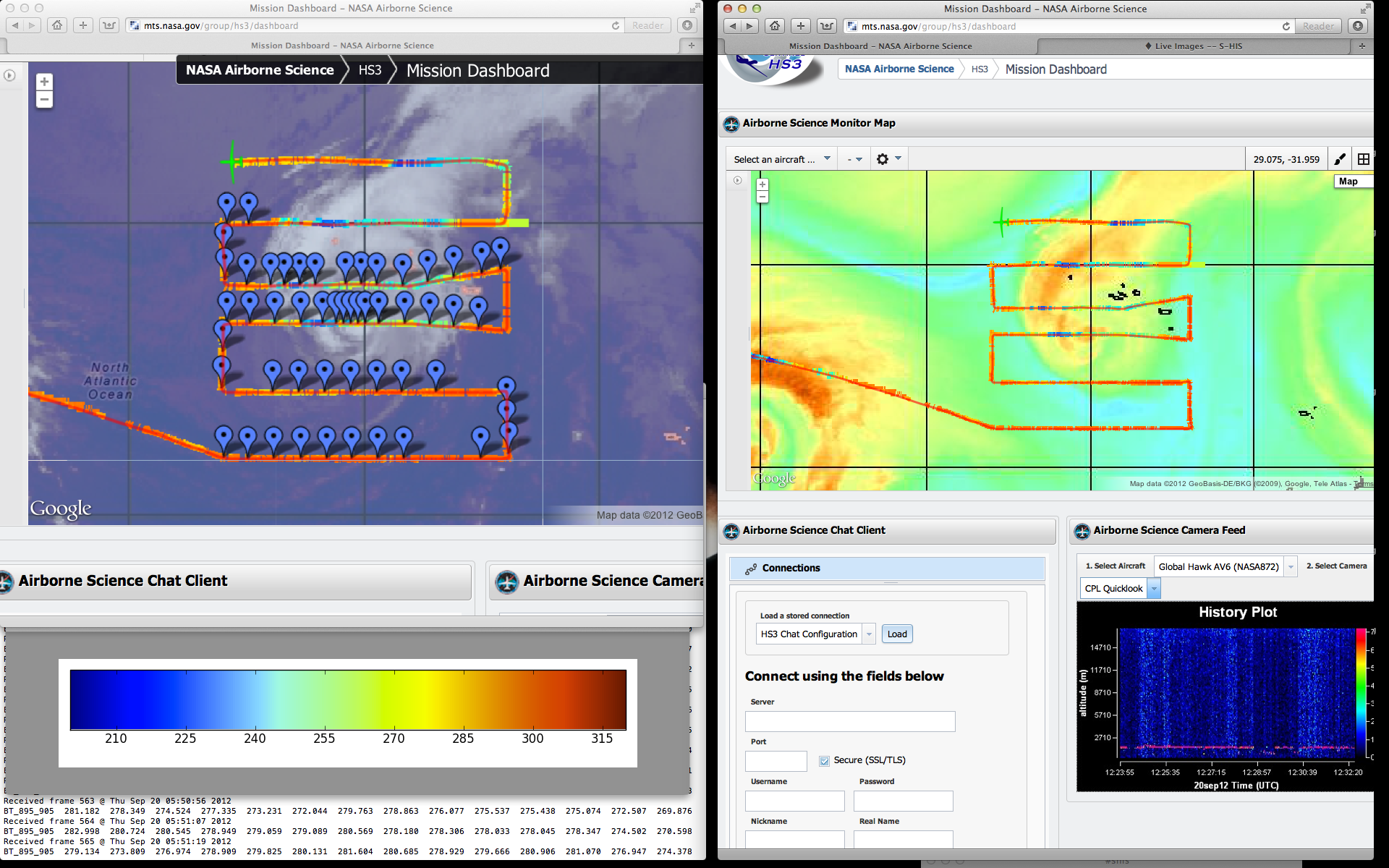
Task: Reload the page in left browser window
Action: click(616, 25)
